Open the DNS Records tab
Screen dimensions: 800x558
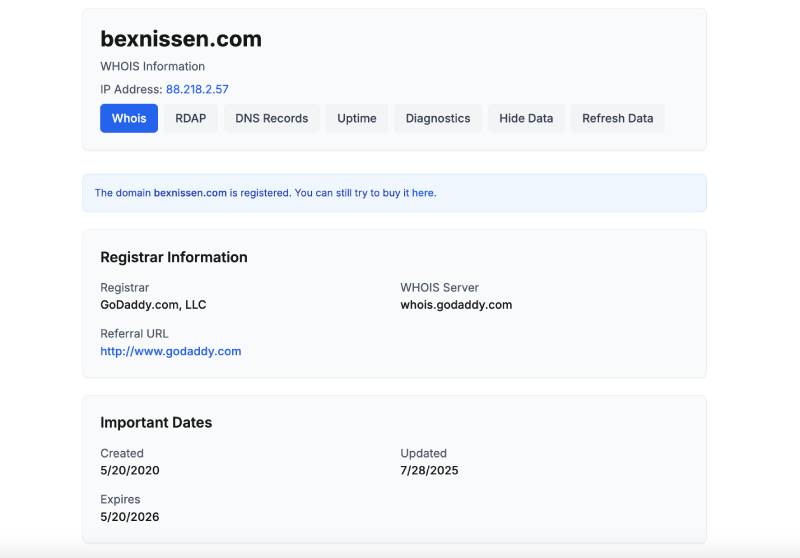click(271, 118)
